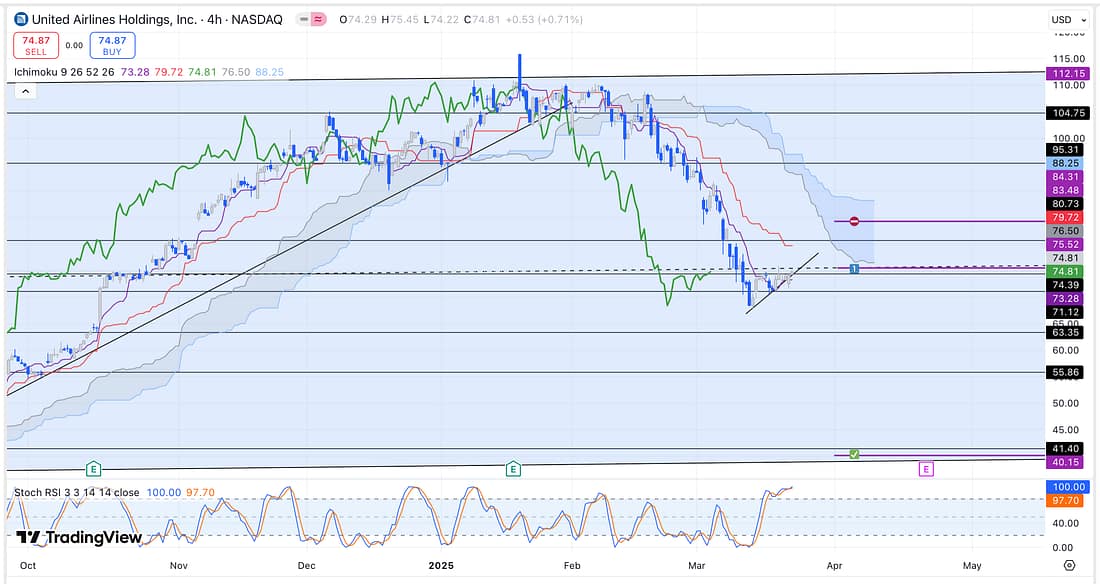1100x584 pixels.
Task: Select the red stop-loss marker at 79.72
Action: [x=854, y=221]
